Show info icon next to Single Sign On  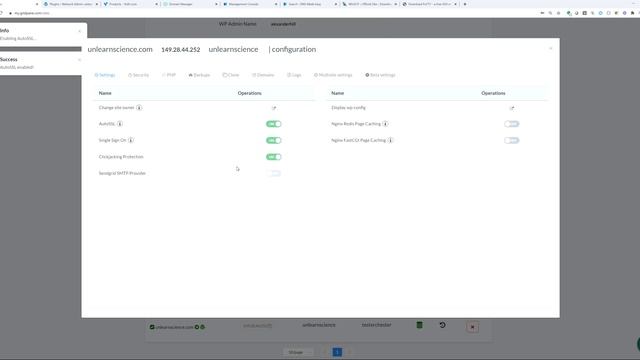(131, 140)
